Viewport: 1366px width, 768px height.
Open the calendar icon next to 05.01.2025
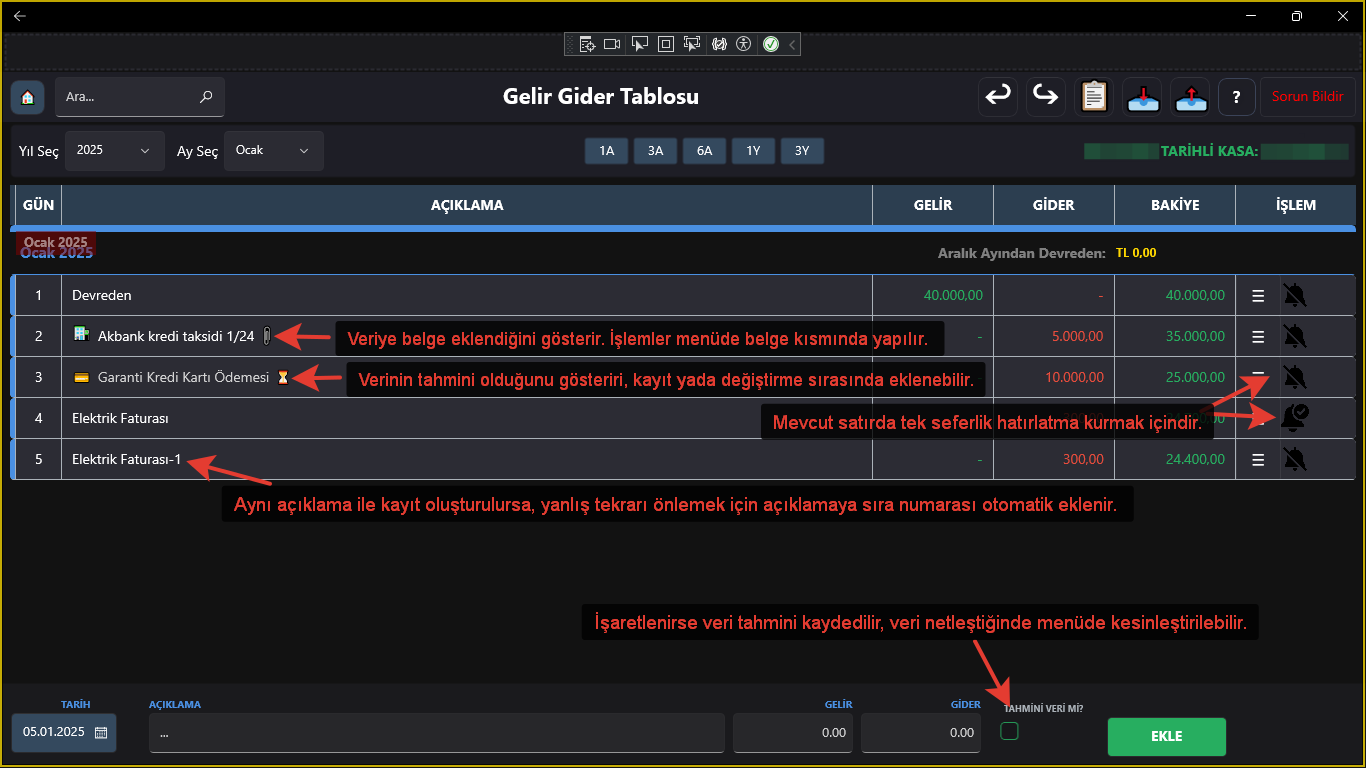[100, 733]
